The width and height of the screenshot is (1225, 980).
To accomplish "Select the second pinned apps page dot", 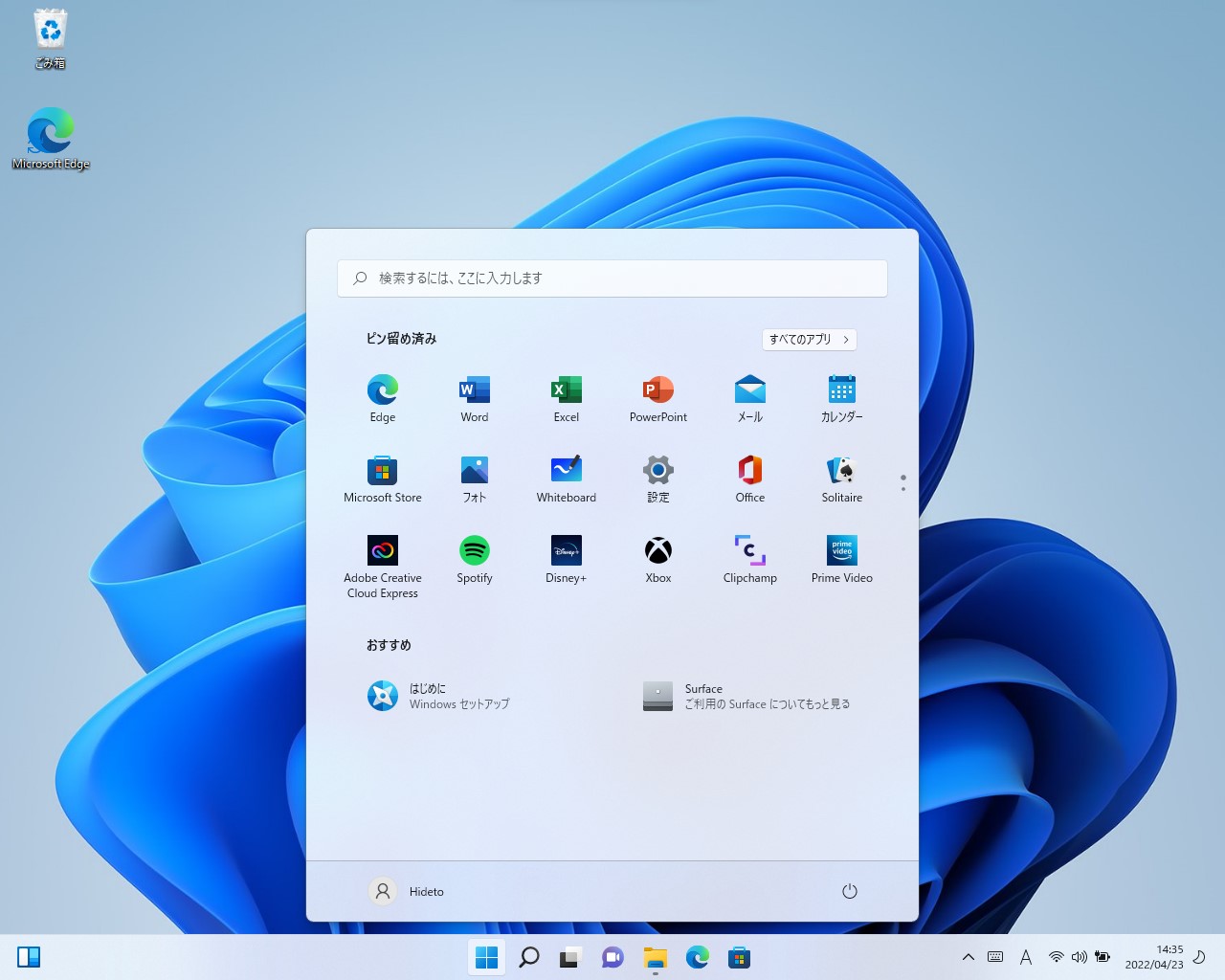I will [x=902, y=488].
